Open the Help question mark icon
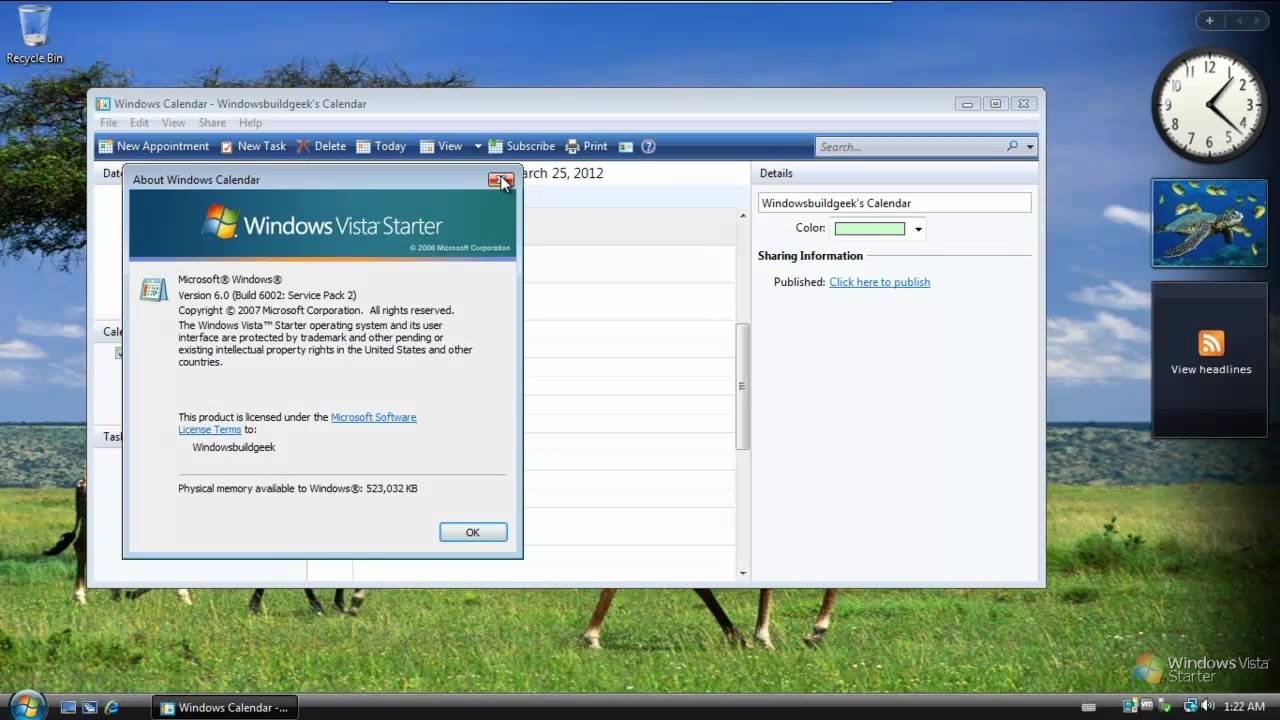Screen dimensions: 1280x720 point(648,146)
